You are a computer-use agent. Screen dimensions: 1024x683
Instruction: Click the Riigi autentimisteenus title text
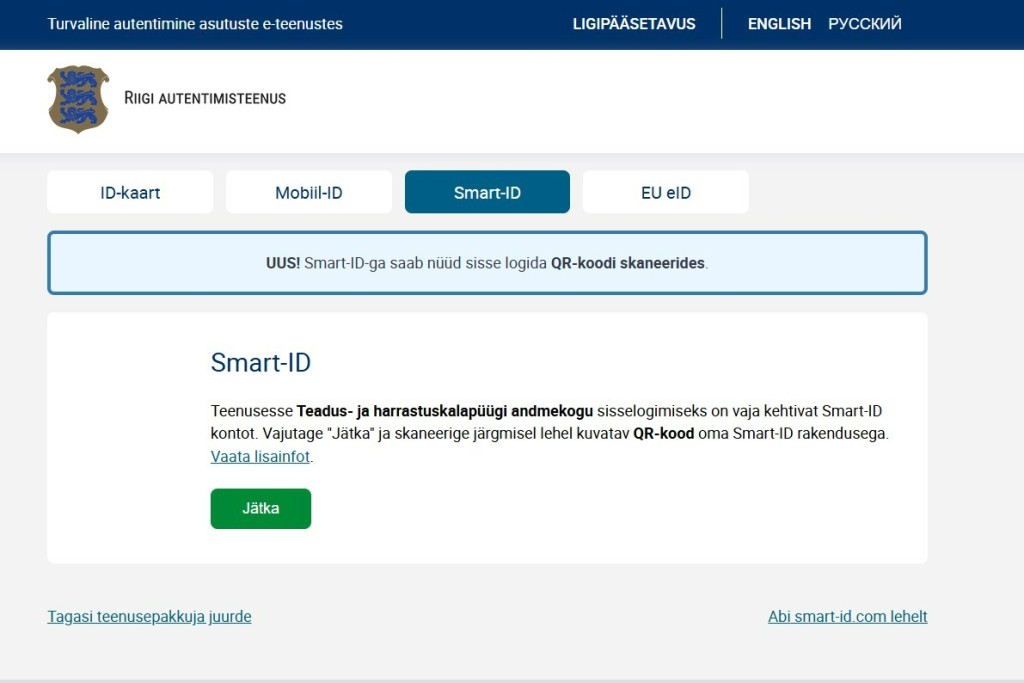205,98
